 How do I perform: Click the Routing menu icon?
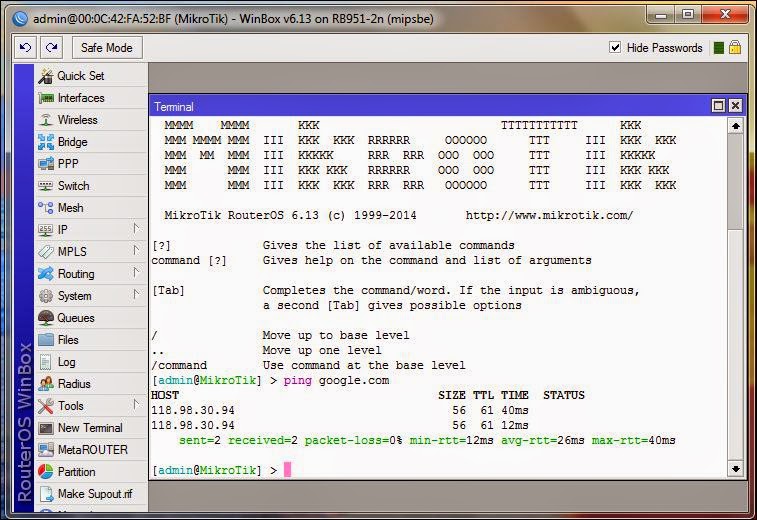click(x=46, y=274)
